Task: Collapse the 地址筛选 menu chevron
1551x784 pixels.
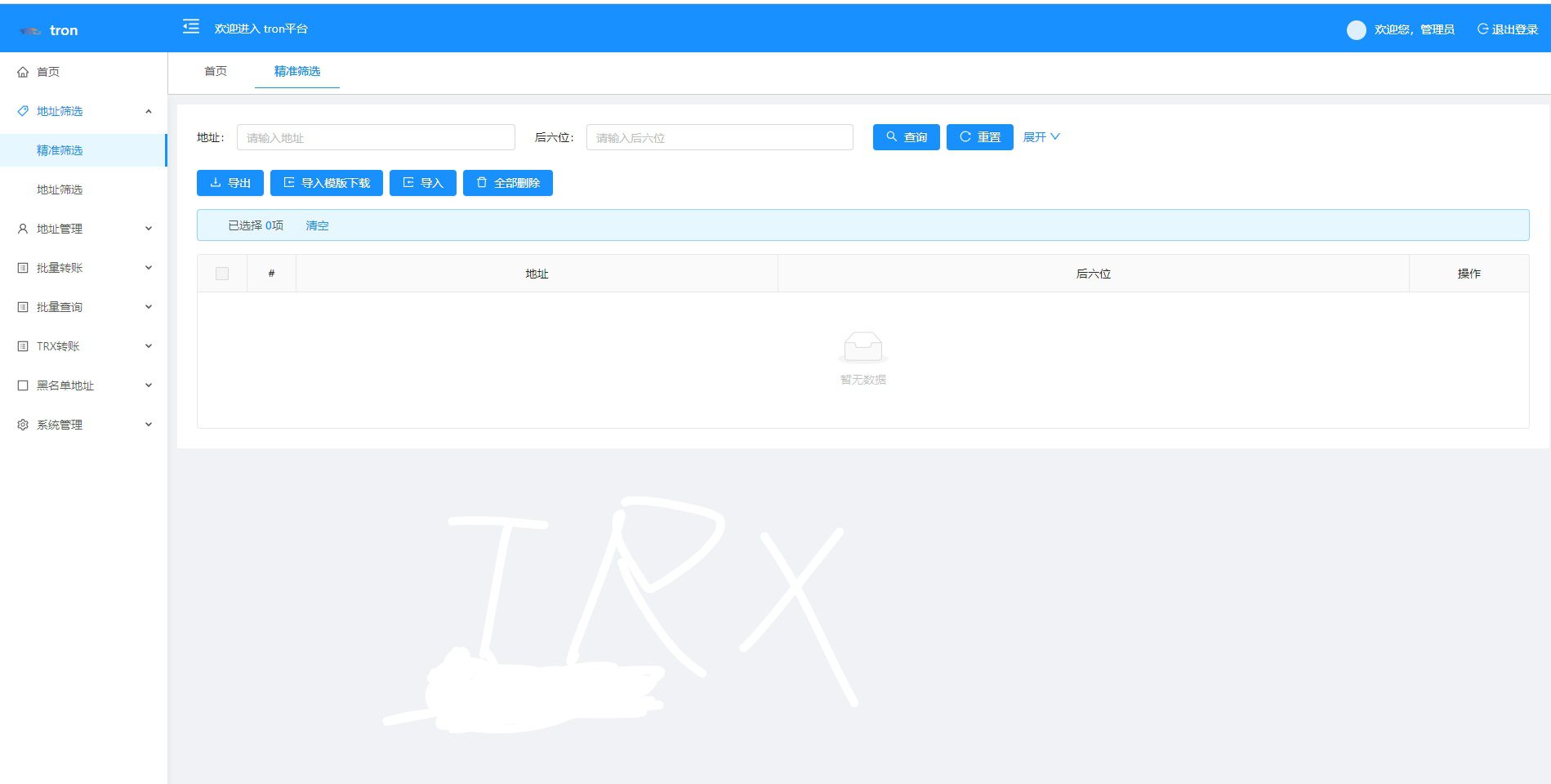Action: pyautogui.click(x=149, y=111)
